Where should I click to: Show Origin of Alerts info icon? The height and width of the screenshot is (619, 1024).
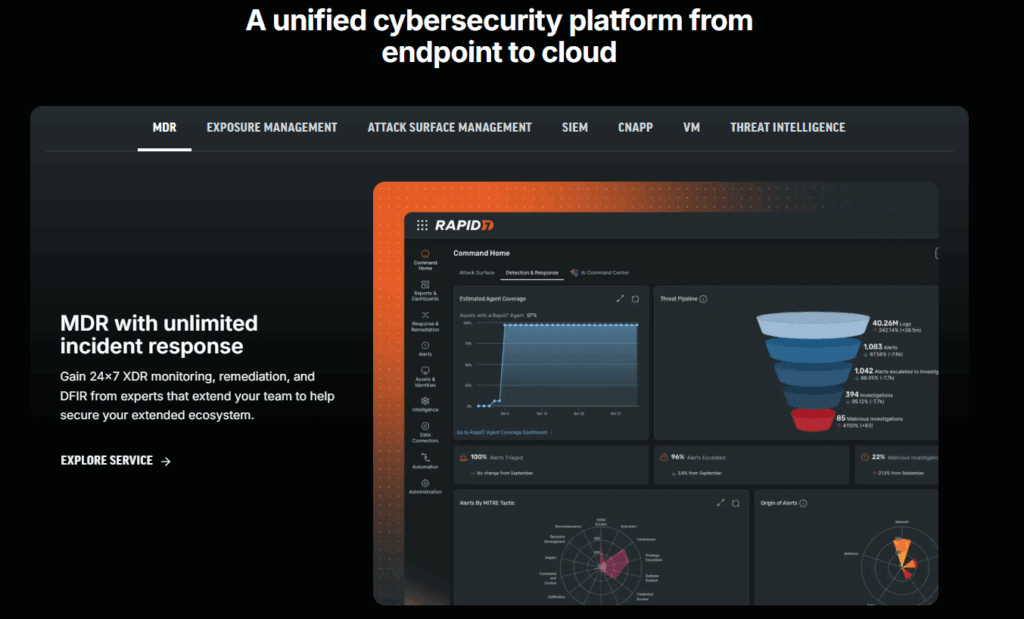(803, 503)
